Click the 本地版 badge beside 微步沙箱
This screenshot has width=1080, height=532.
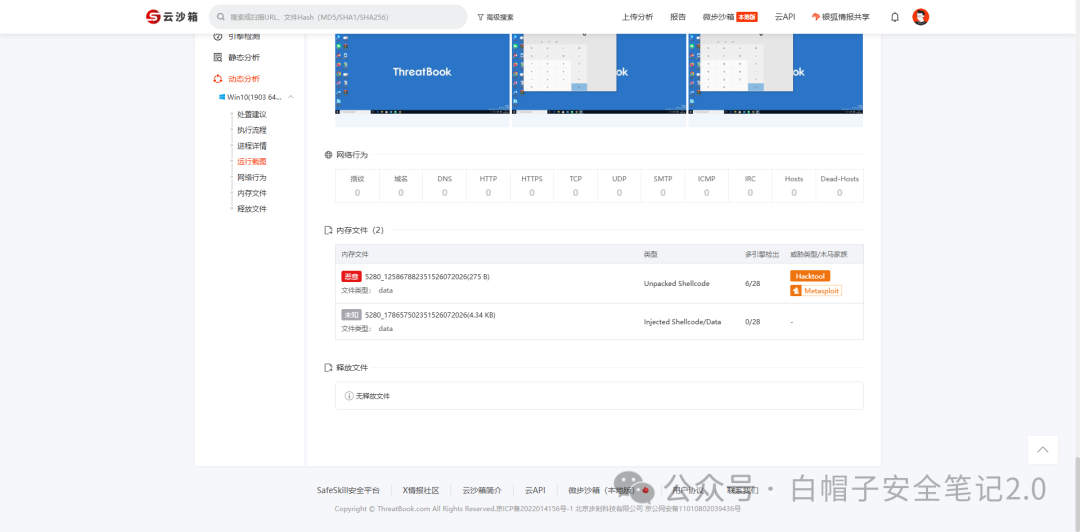click(747, 17)
